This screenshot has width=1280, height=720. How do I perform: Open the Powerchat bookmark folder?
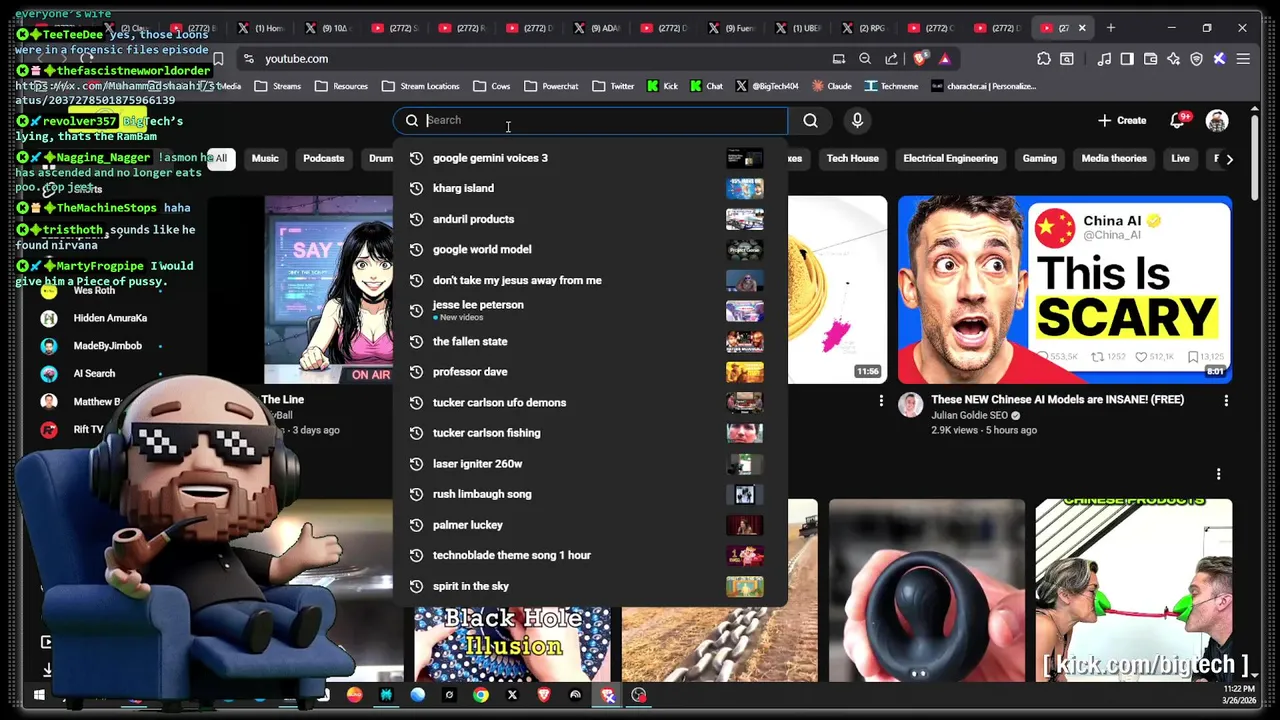tap(551, 86)
